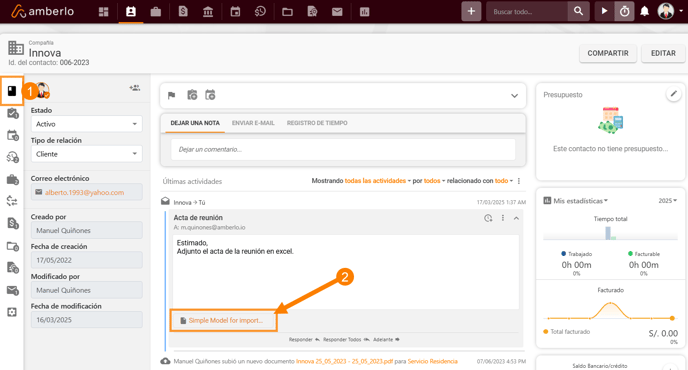The width and height of the screenshot is (688, 370).
Task: Click the add event calendar icon
Action: point(210,95)
